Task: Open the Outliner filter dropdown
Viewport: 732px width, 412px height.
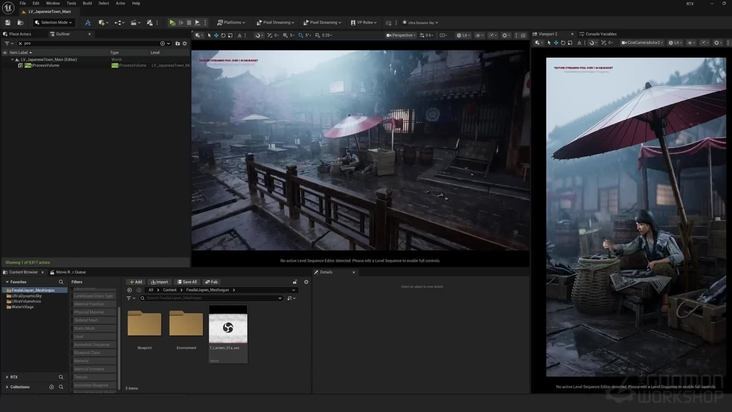Action: pyautogui.click(x=9, y=43)
